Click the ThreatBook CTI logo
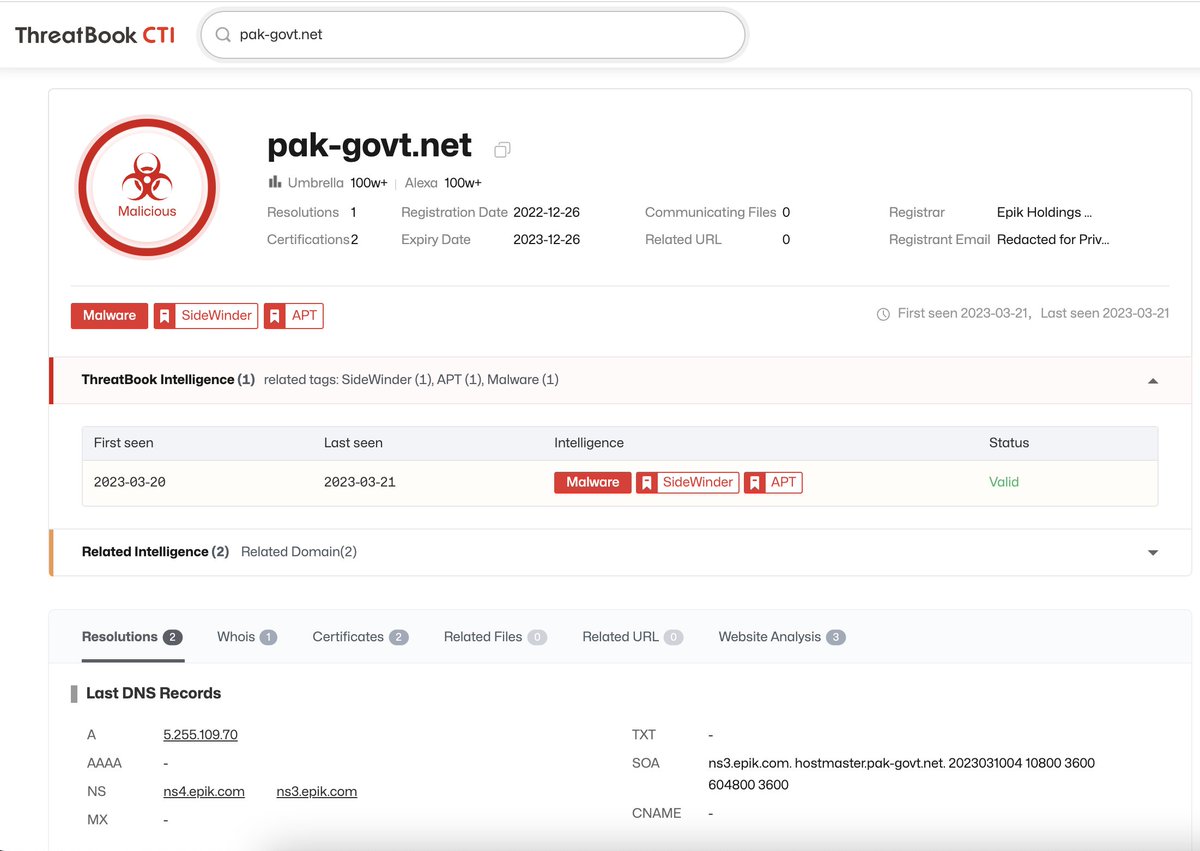The height and width of the screenshot is (851, 1200). coord(93,33)
